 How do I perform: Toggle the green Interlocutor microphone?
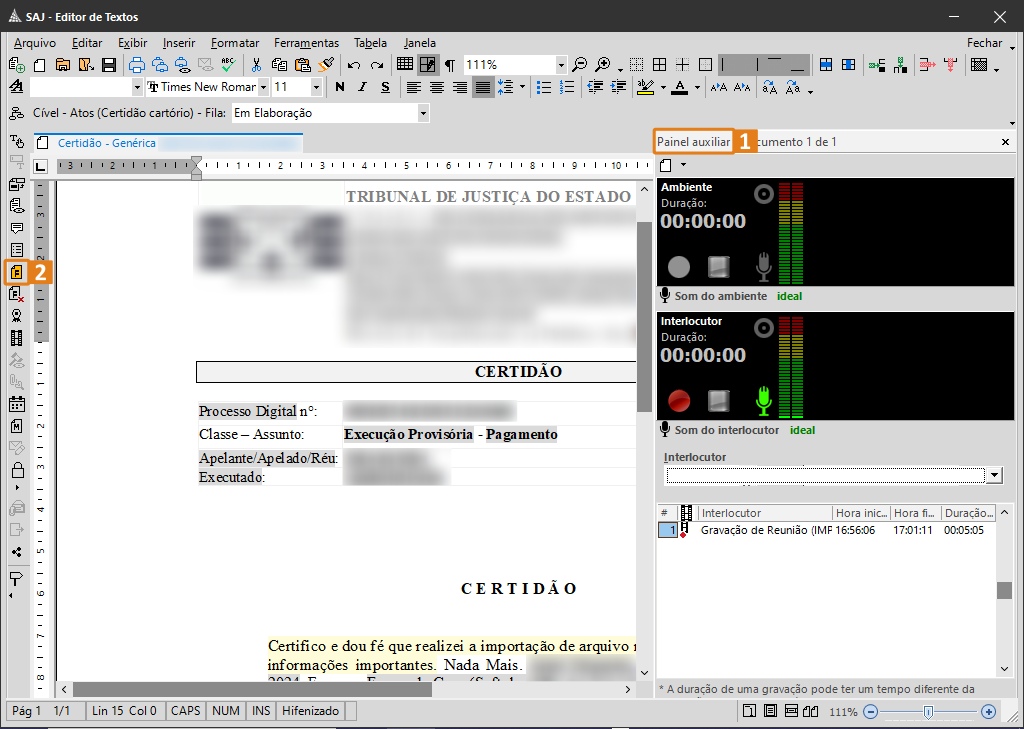[763, 400]
